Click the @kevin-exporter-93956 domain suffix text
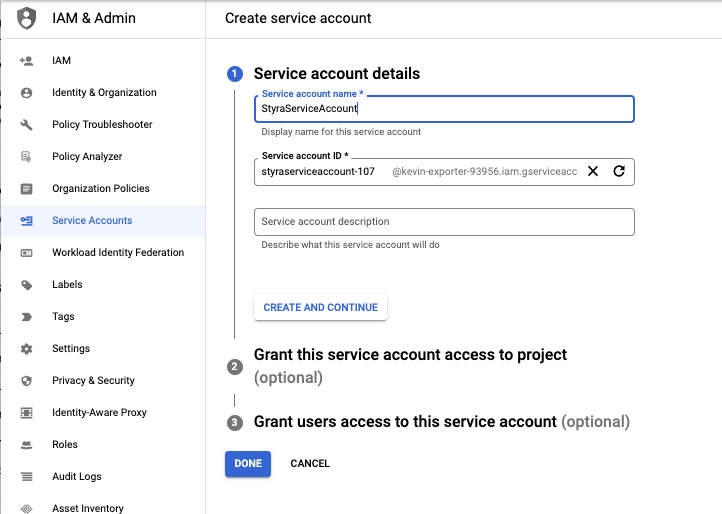The image size is (722, 514). 484,172
